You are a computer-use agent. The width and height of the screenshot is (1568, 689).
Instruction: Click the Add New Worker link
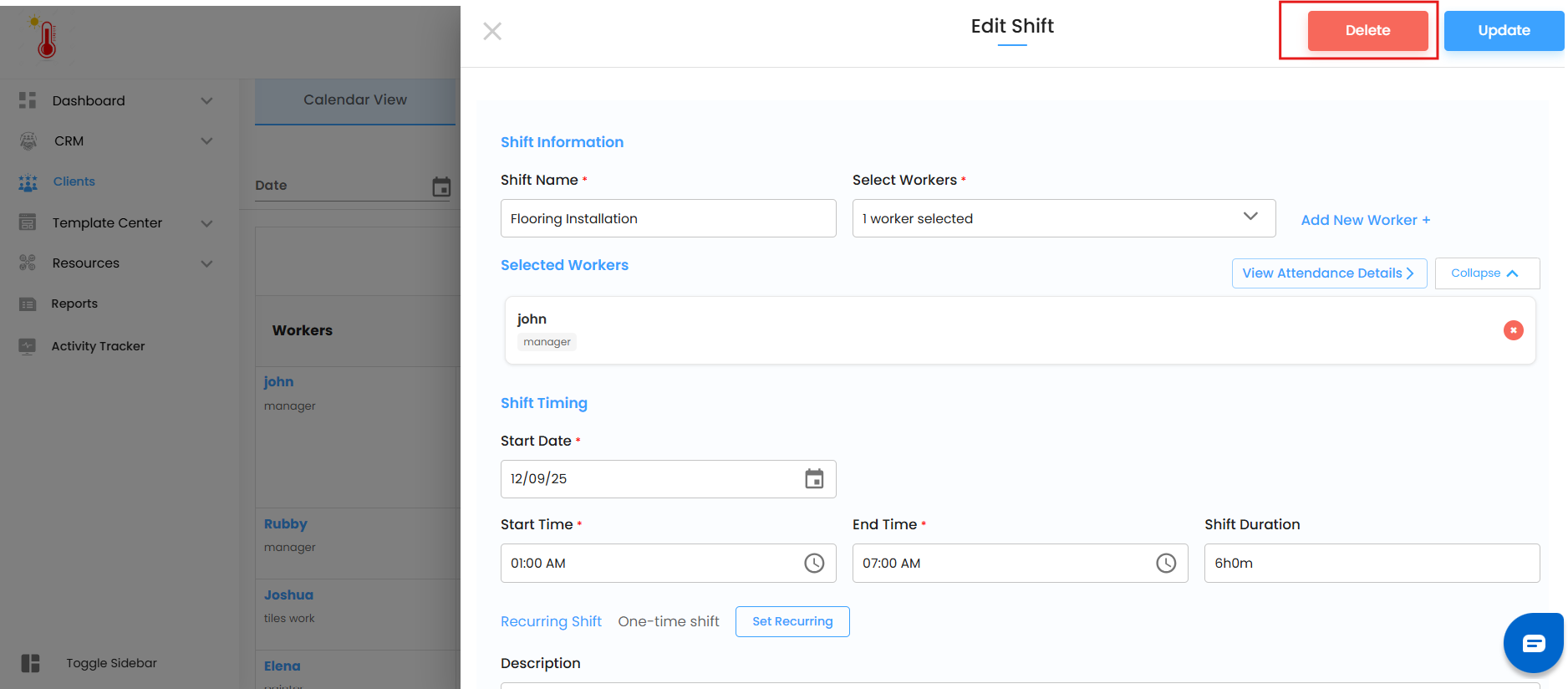[x=1365, y=220]
